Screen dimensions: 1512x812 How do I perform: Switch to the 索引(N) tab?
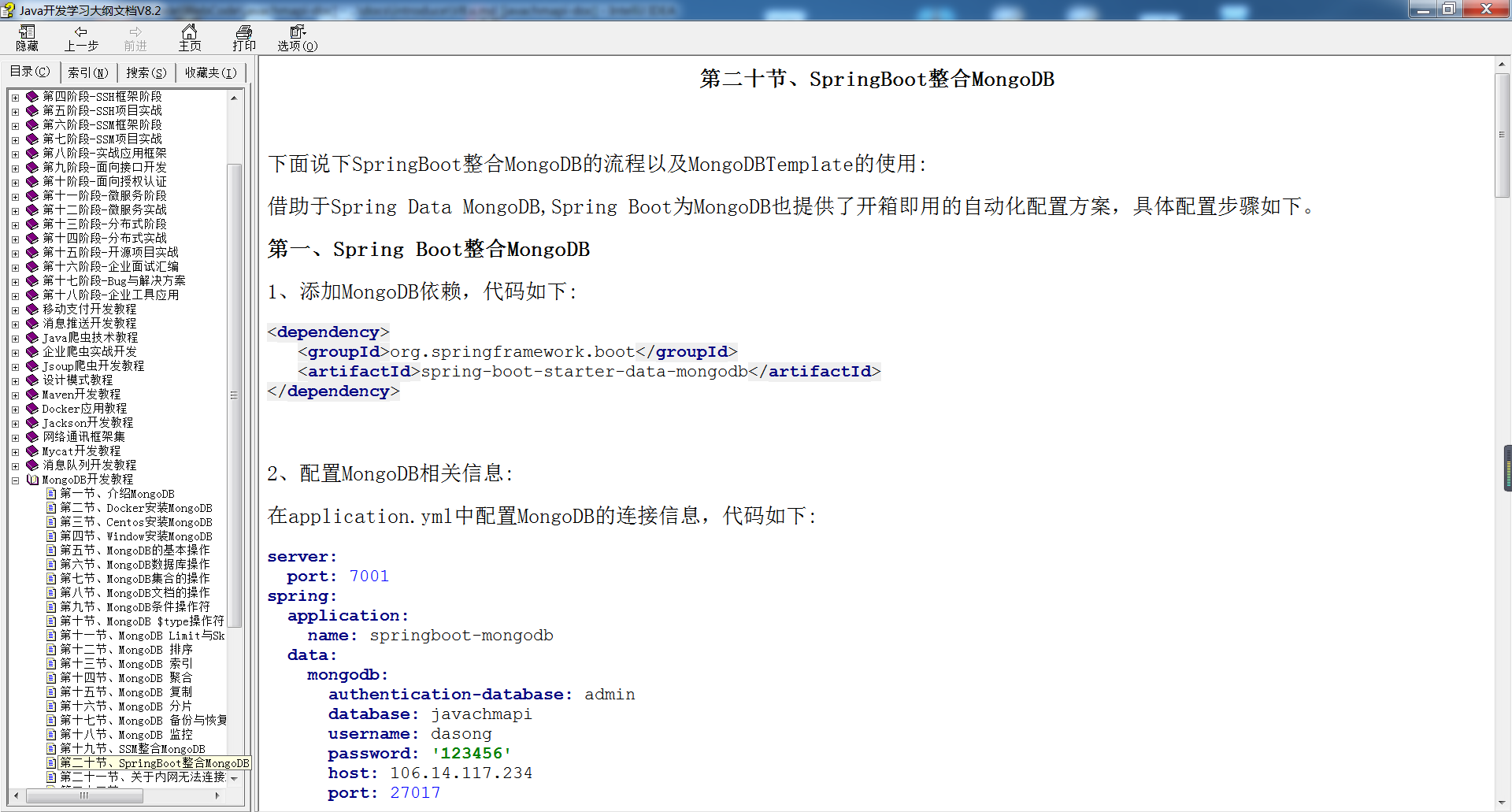(88, 72)
